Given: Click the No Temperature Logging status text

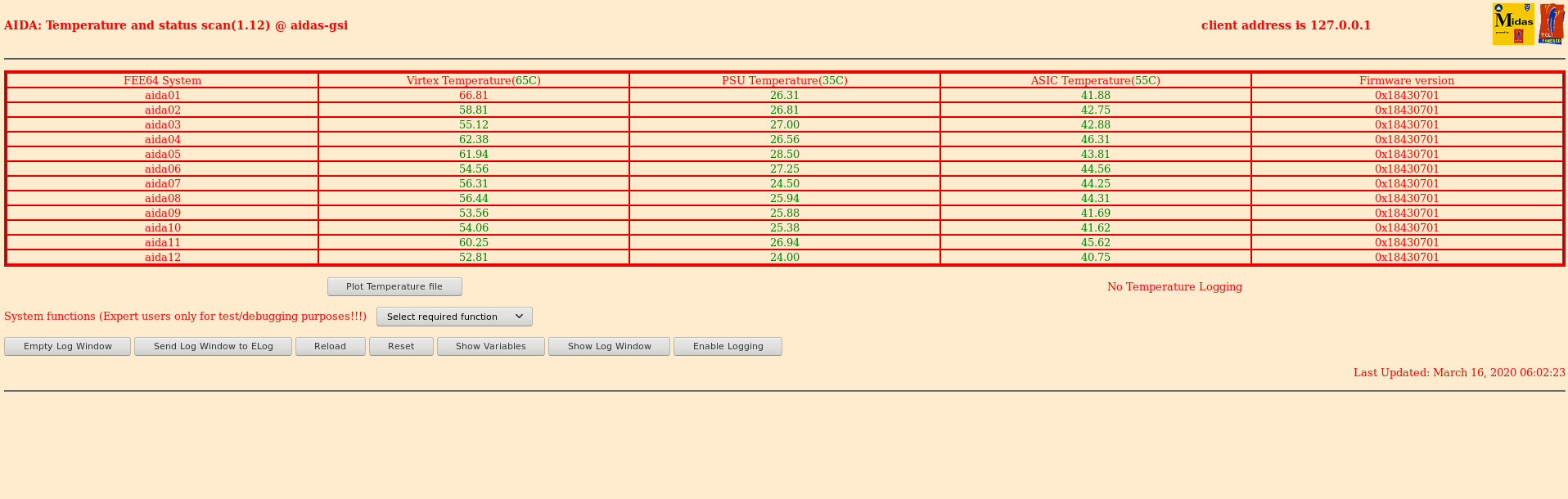Looking at the screenshot, I should point(1174,287).
